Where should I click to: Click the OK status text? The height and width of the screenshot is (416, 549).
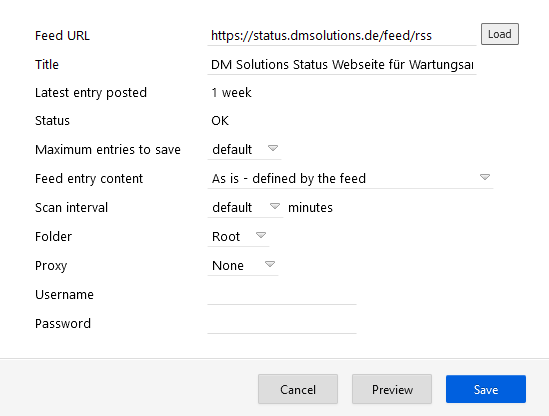(x=220, y=121)
